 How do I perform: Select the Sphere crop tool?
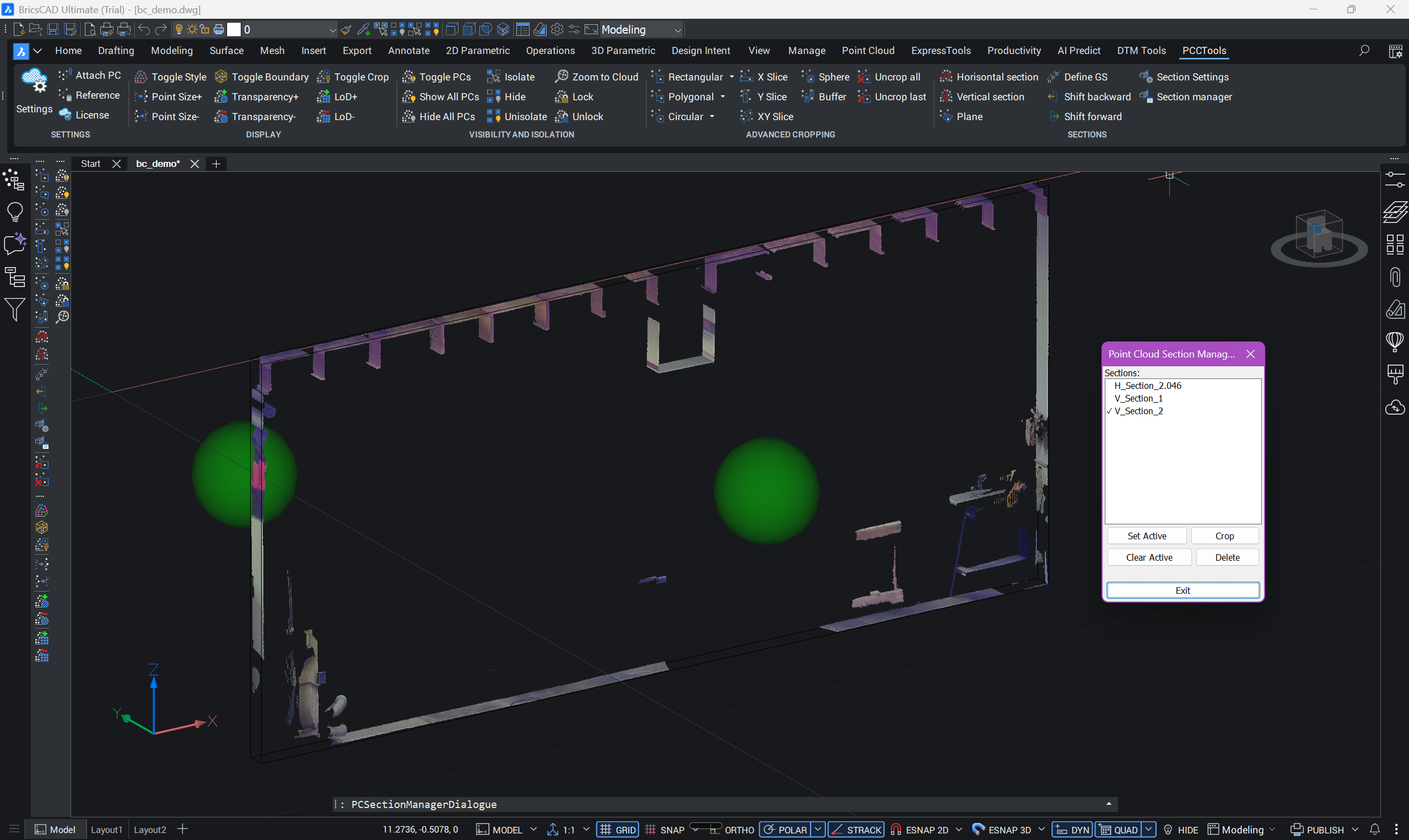coord(825,77)
